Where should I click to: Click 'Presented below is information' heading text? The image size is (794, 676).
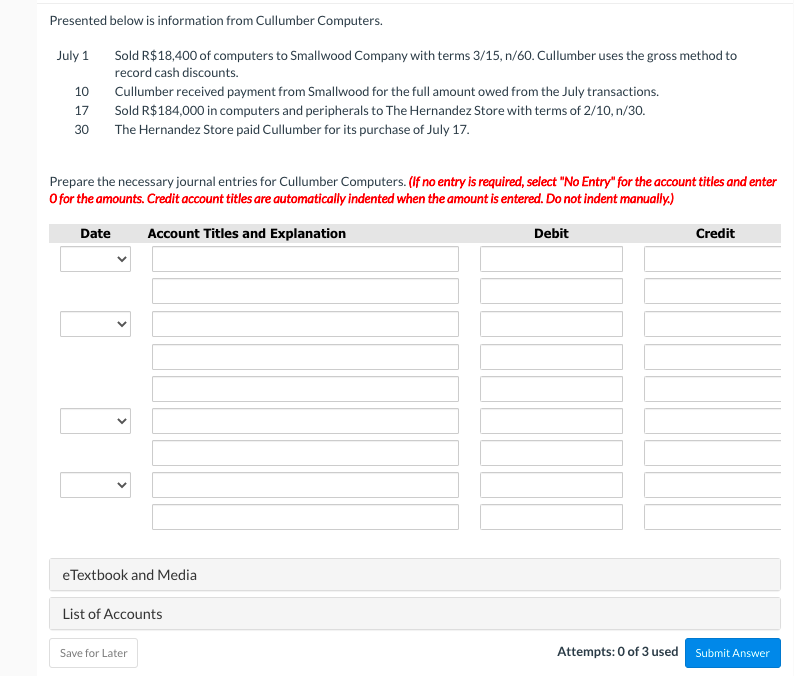(x=216, y=21)
